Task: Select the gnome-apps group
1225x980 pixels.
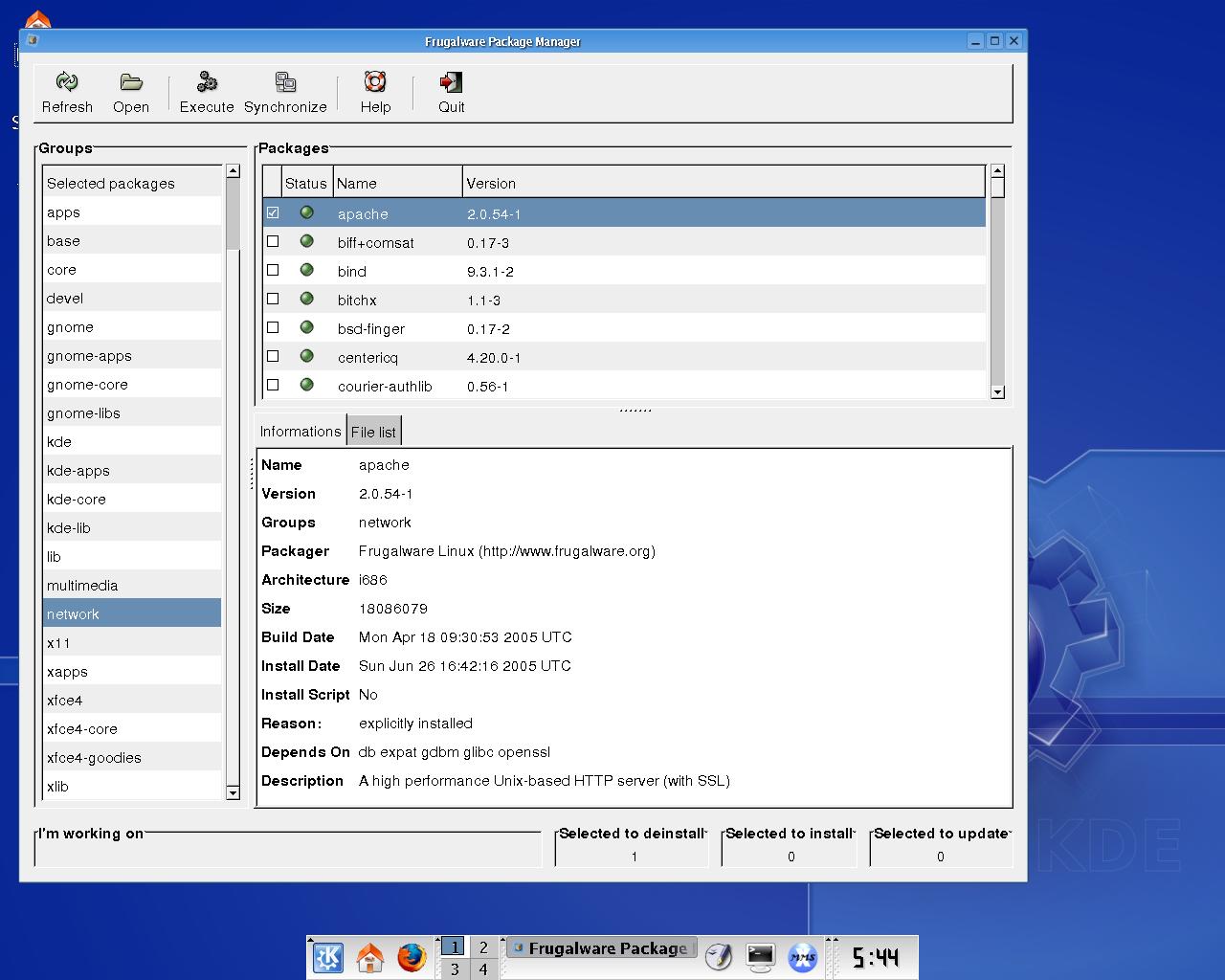Action: [x=132, y=355]
